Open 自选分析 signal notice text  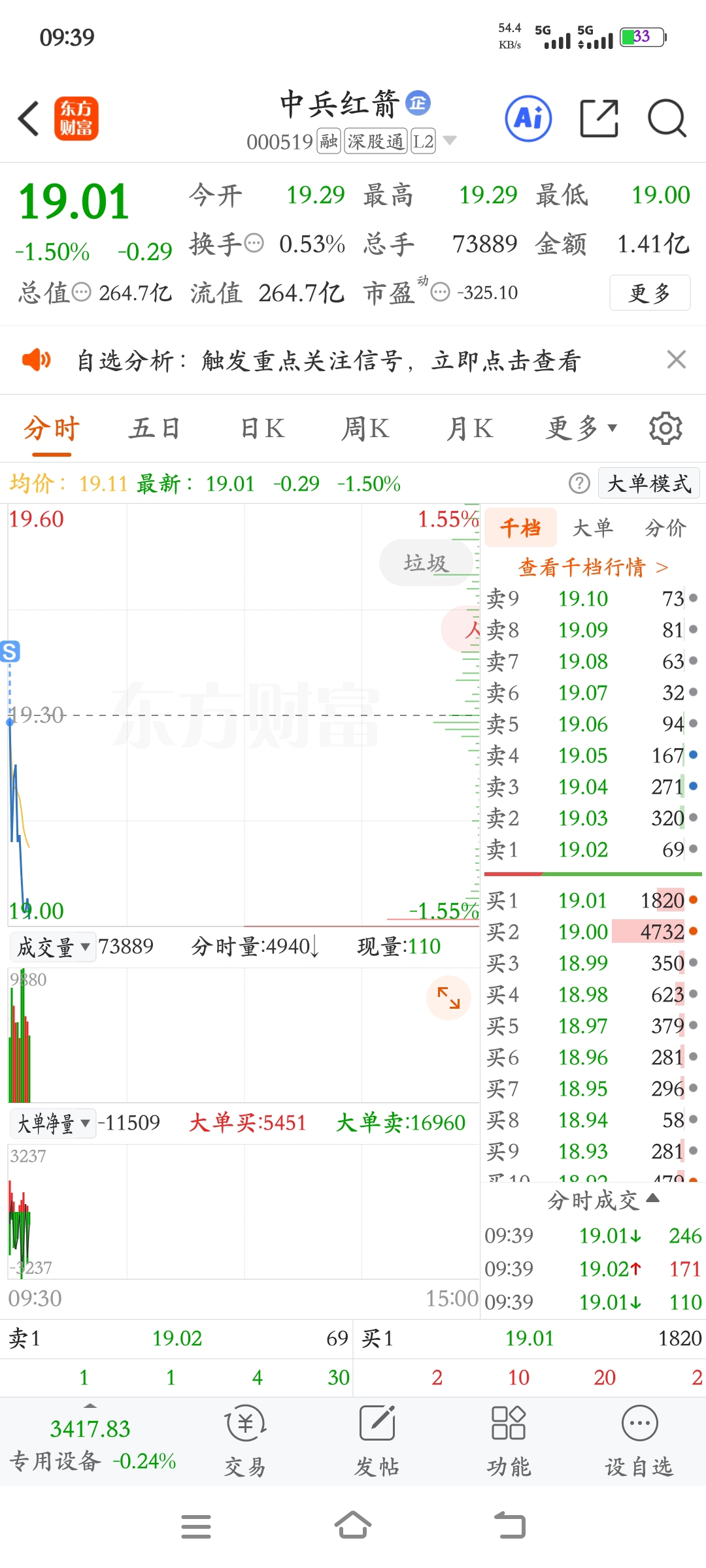(x=329, y=360)
